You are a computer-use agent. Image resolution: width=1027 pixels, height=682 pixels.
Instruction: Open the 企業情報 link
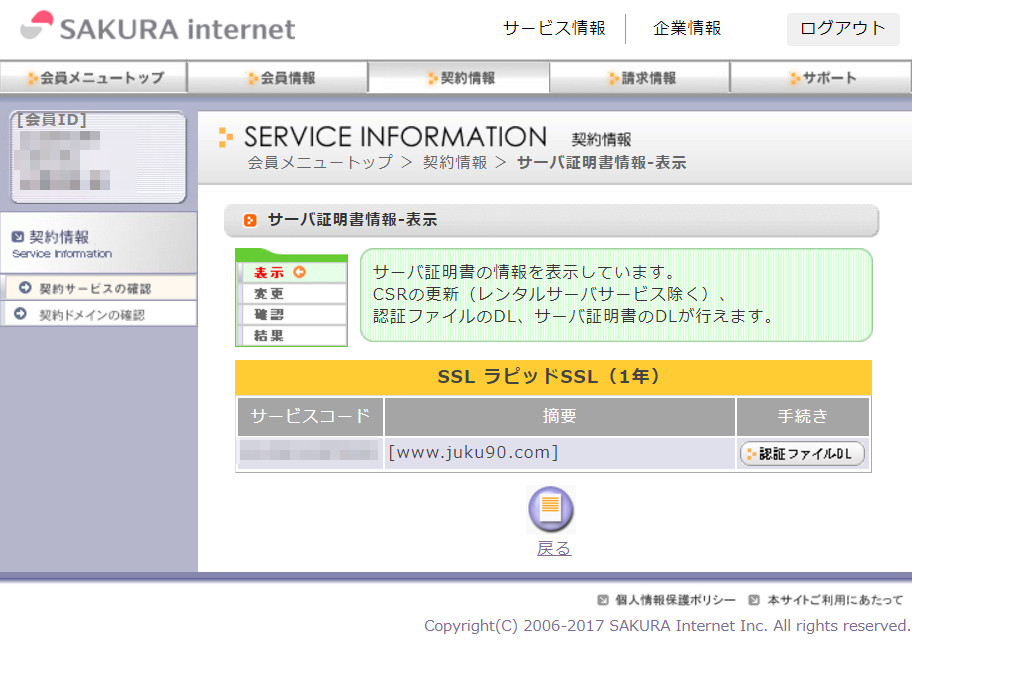(687, 28)
